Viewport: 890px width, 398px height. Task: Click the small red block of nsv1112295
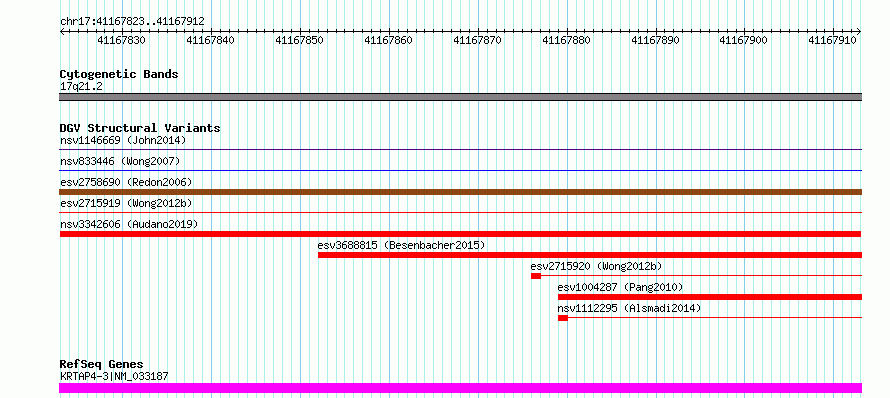(x=562, y=318)
